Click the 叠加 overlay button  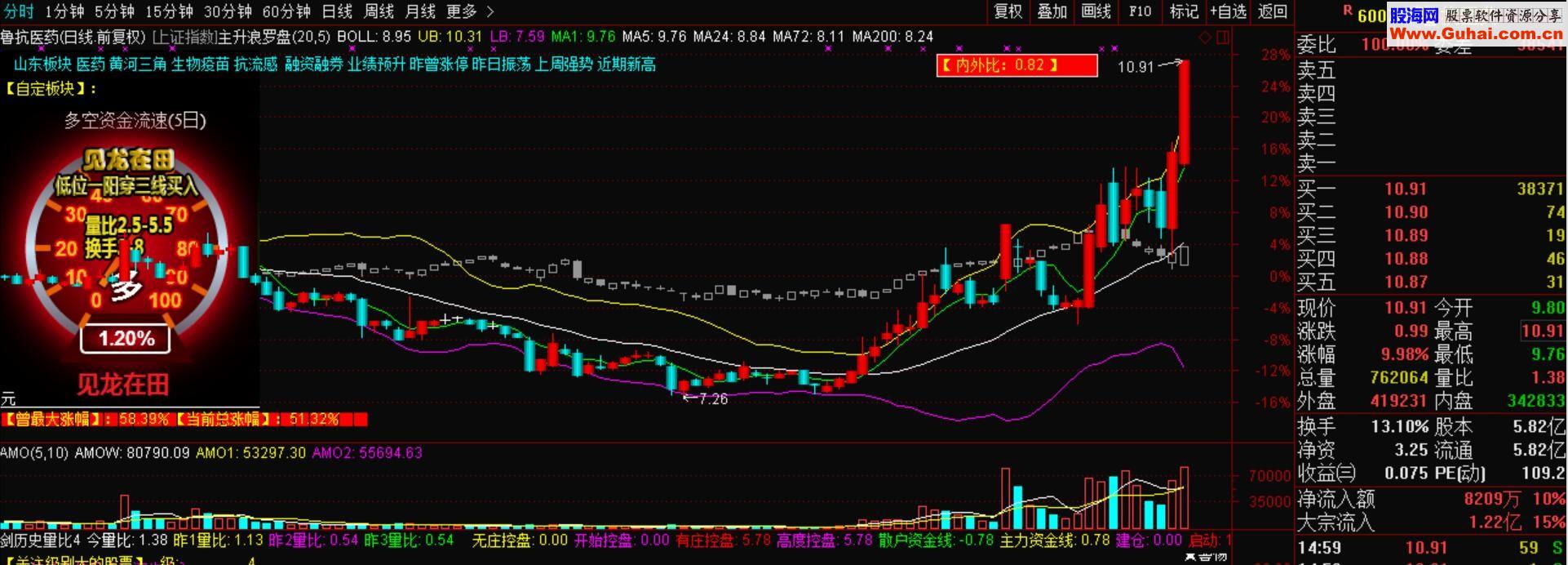coord(1052,11)
